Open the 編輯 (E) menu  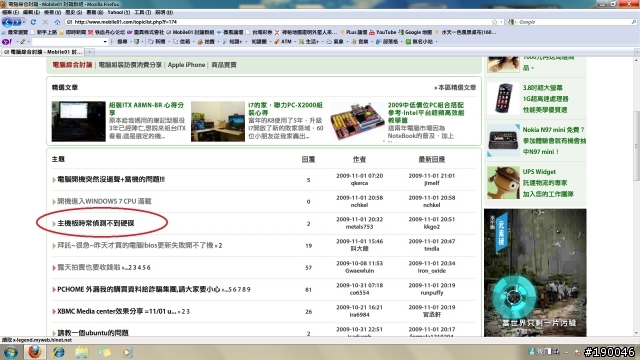pos(31,13)
